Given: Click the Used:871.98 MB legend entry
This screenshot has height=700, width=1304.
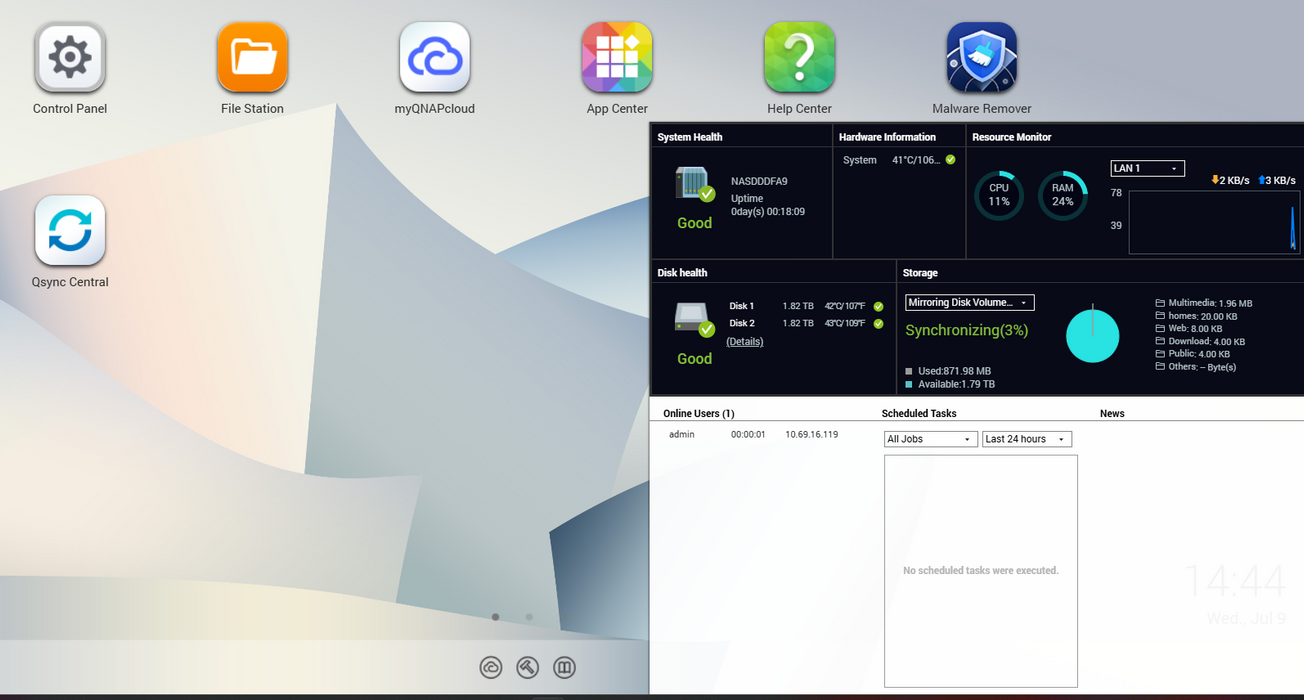Looking at the screenshot, I should [x=949, y=371].
